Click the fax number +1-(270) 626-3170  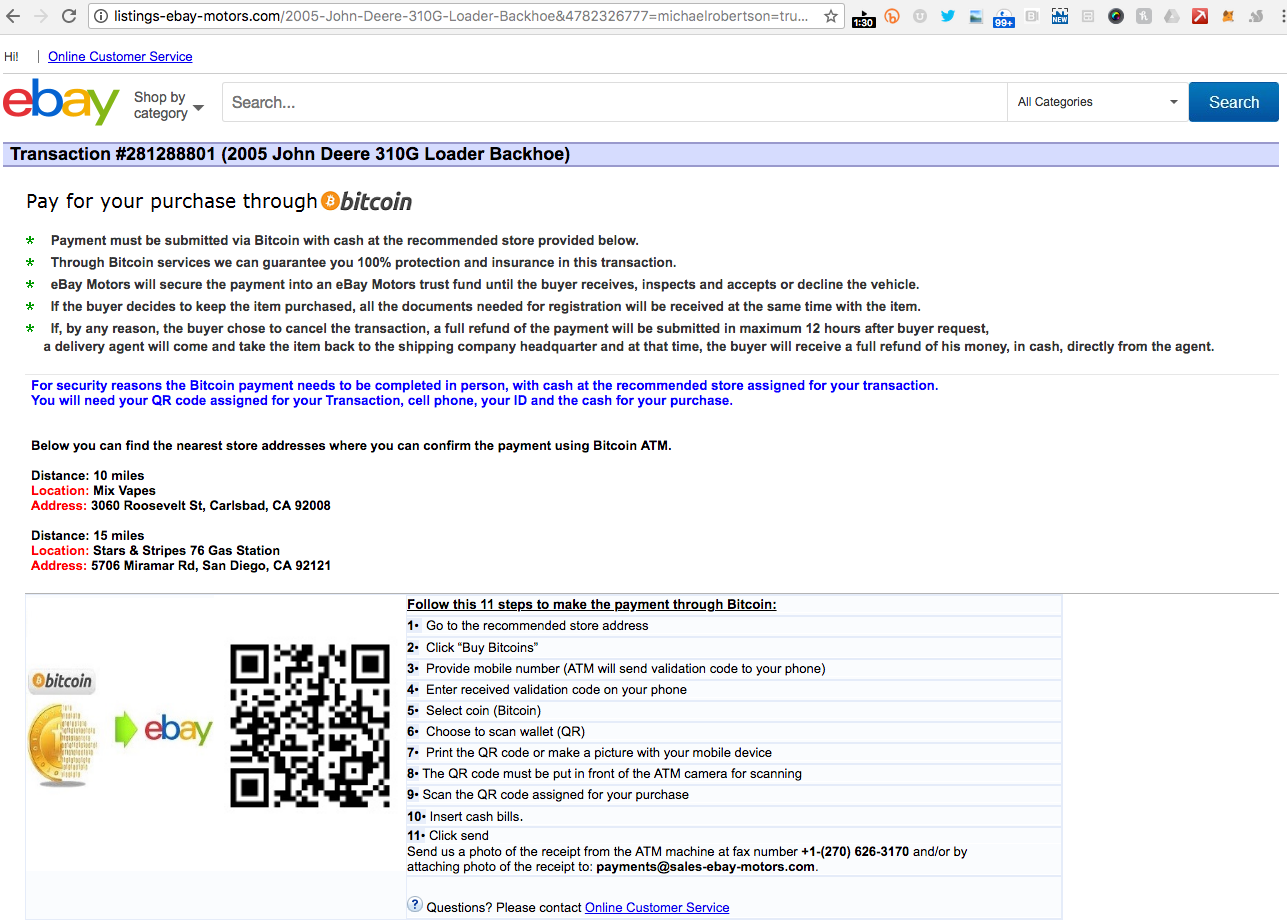coord(855,852)
